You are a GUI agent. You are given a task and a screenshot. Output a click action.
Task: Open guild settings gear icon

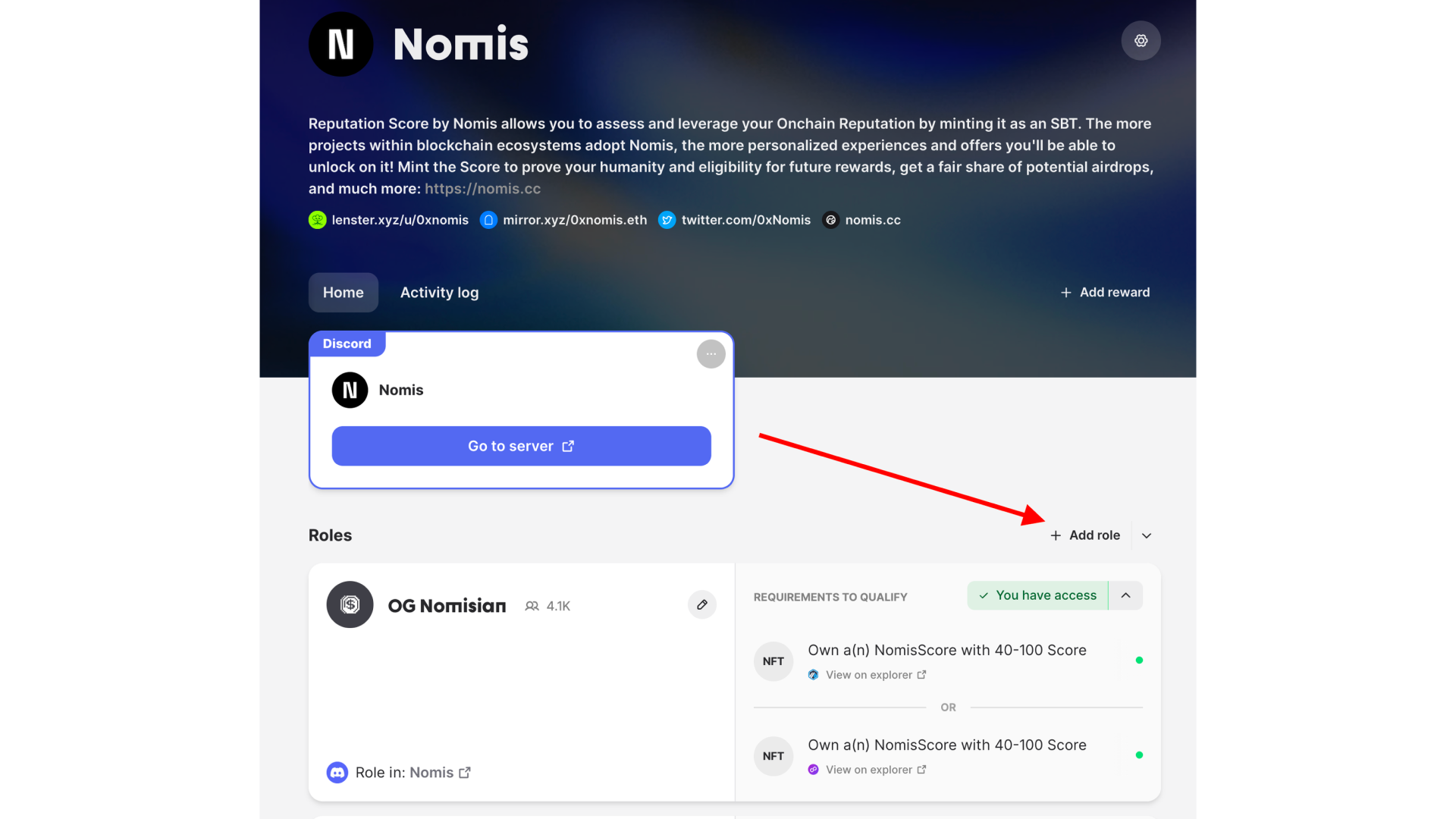1141,41
